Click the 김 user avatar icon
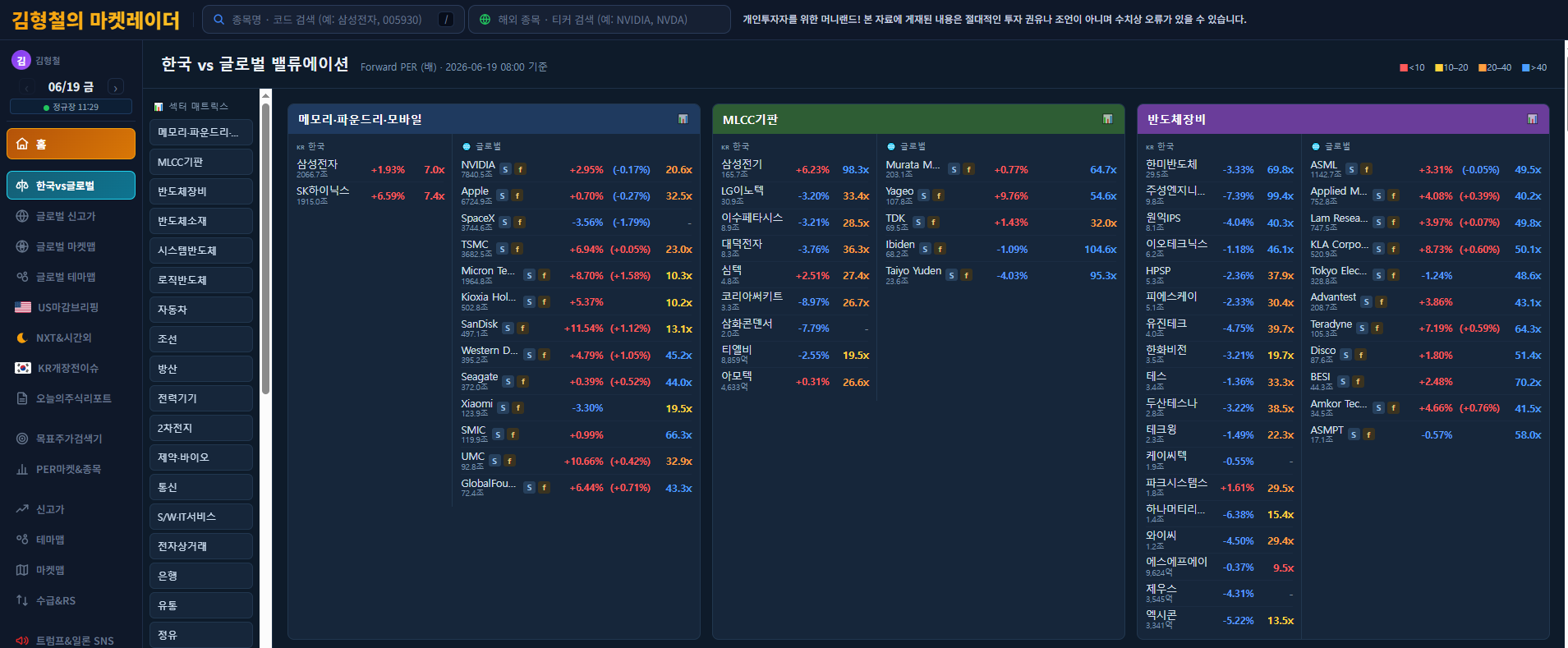The height and width of the screenshot is (648, 1568). (x=21, y=60)
